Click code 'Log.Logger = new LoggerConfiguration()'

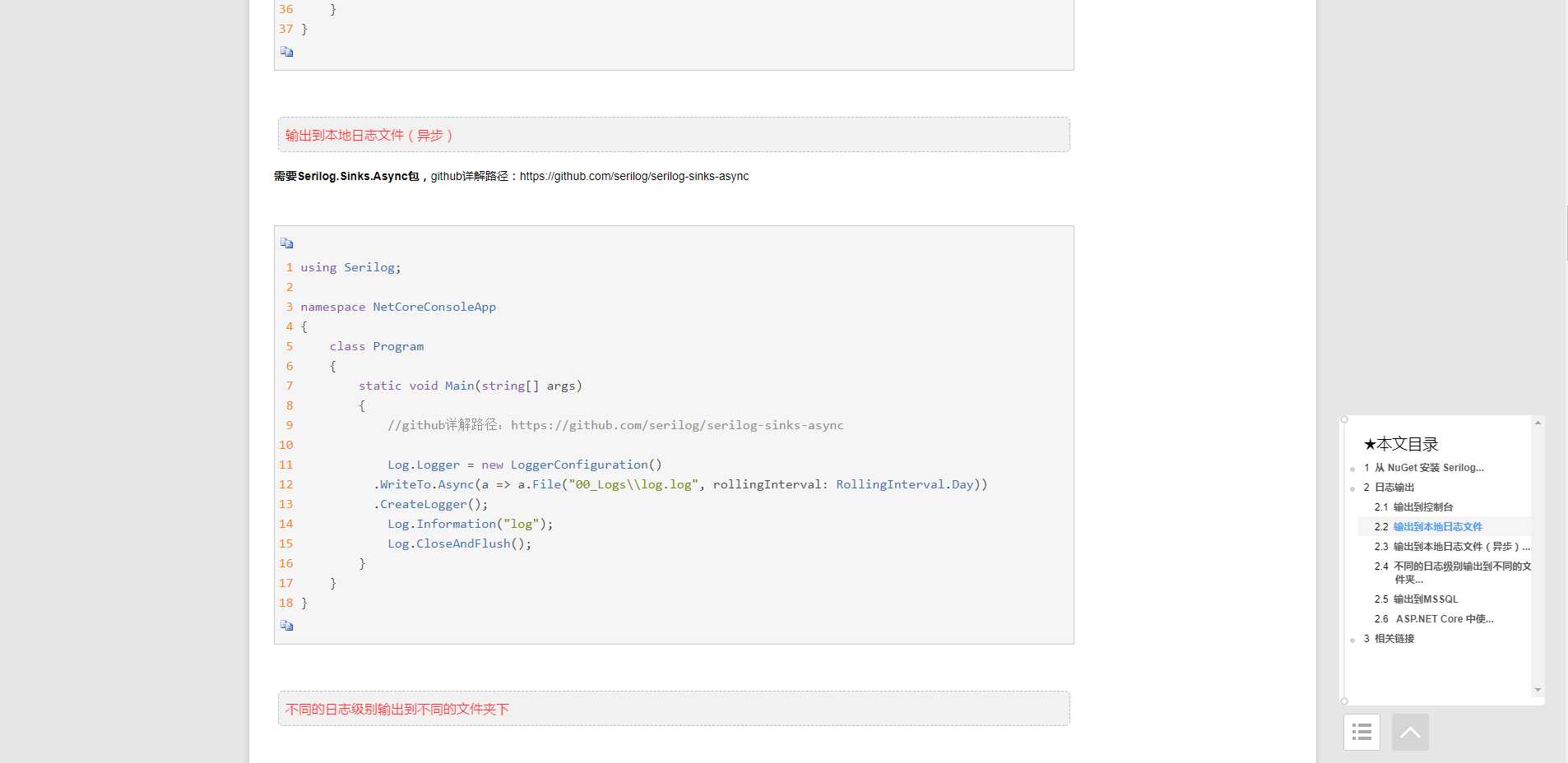(525, 465)
